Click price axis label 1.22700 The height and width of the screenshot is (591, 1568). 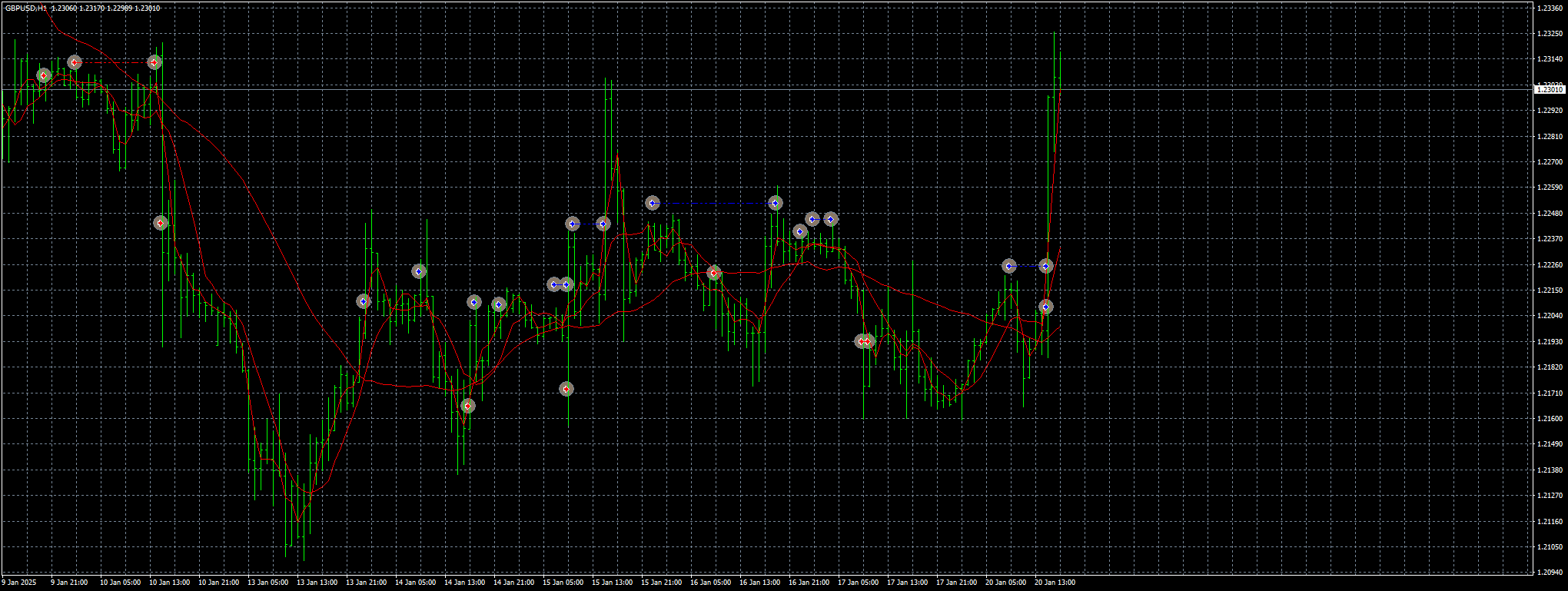coord(1549,162)
